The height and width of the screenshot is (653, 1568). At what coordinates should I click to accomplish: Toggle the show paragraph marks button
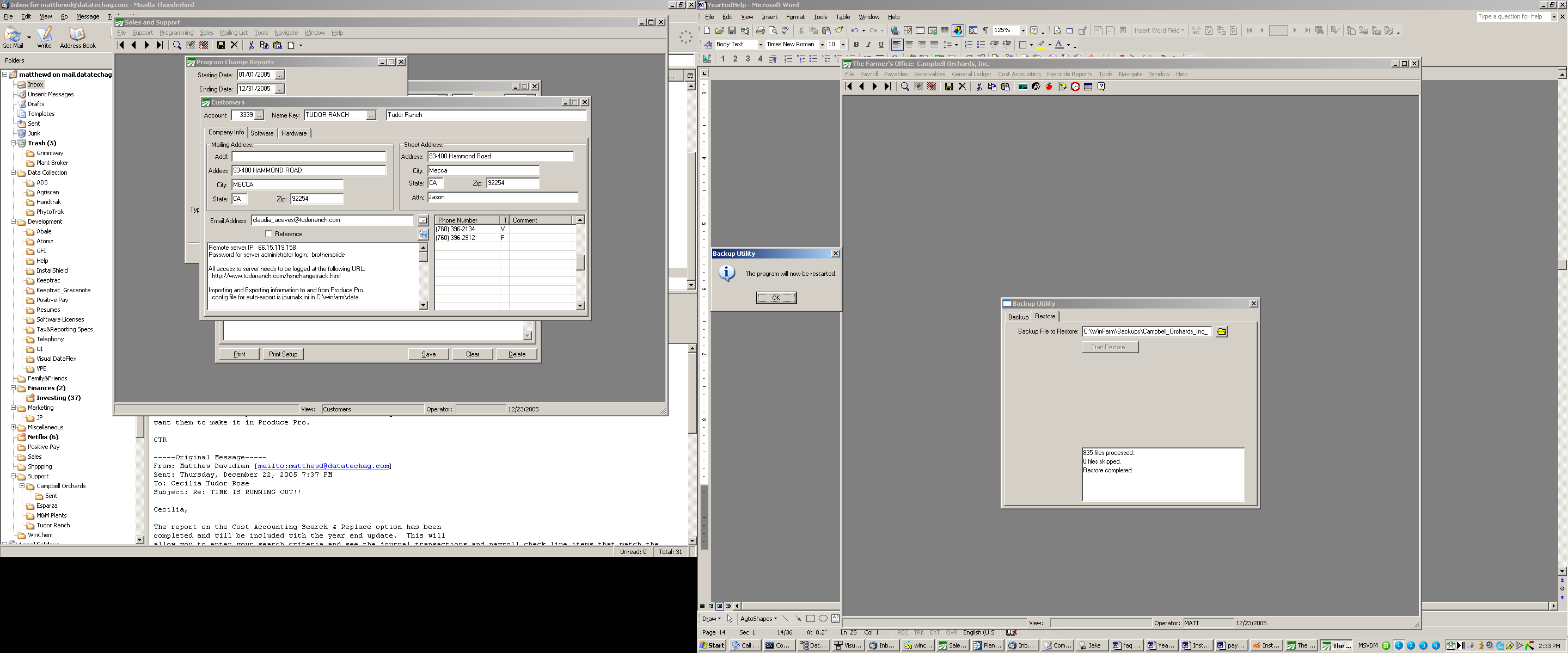click(985, 30)
